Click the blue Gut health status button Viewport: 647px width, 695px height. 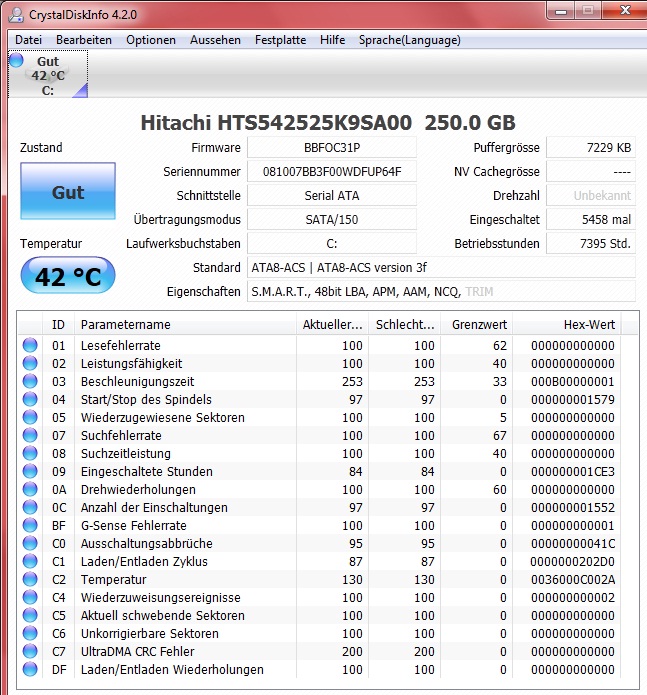pos(68,191)
